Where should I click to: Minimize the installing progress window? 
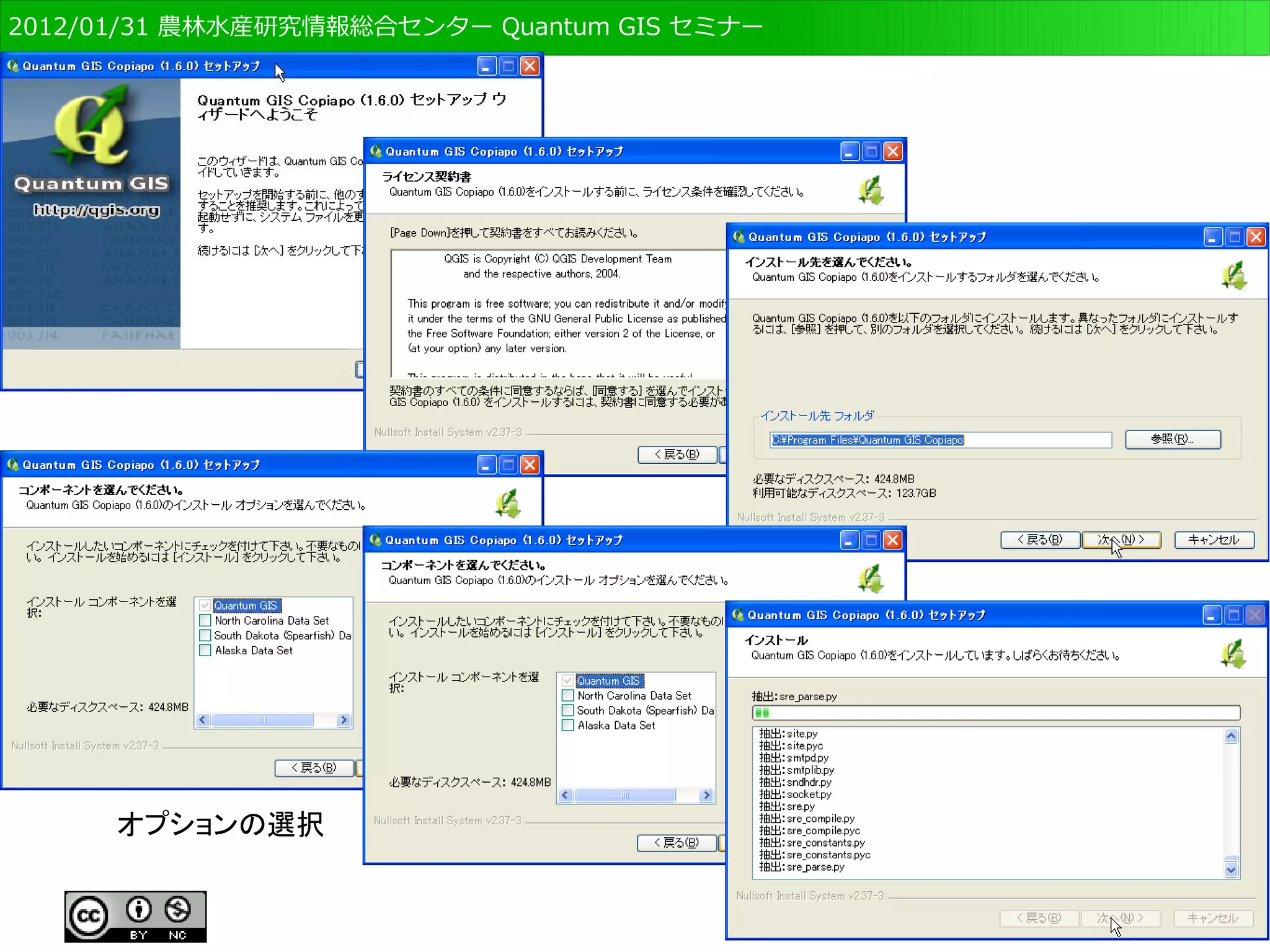(x=1212, y=615)
